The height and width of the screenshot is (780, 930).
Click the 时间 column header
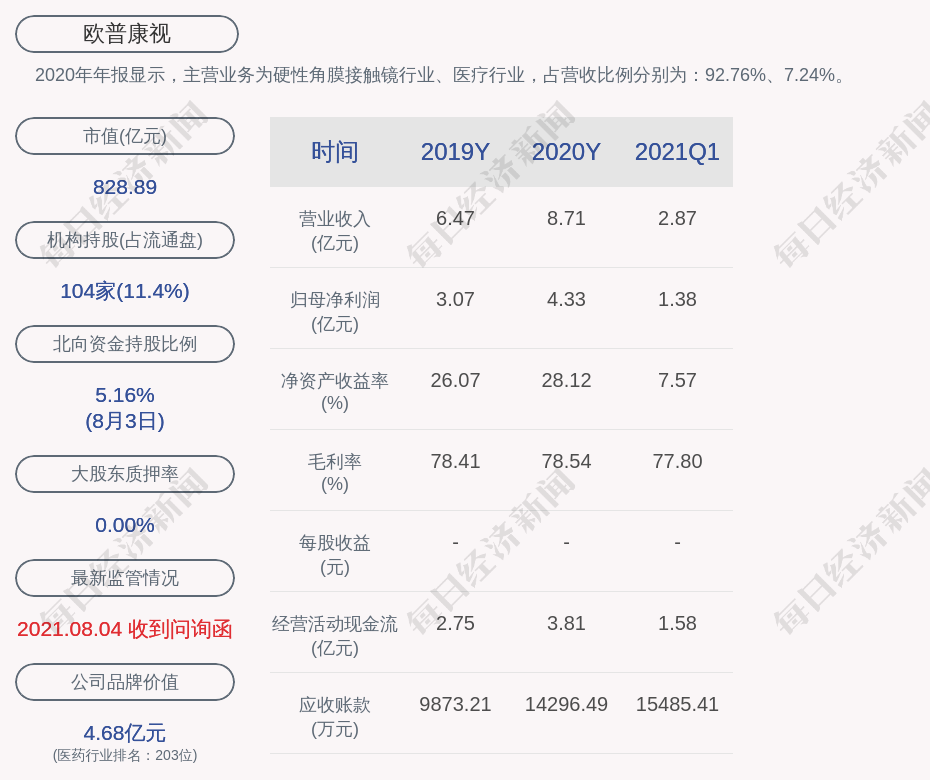click(335, 152)
